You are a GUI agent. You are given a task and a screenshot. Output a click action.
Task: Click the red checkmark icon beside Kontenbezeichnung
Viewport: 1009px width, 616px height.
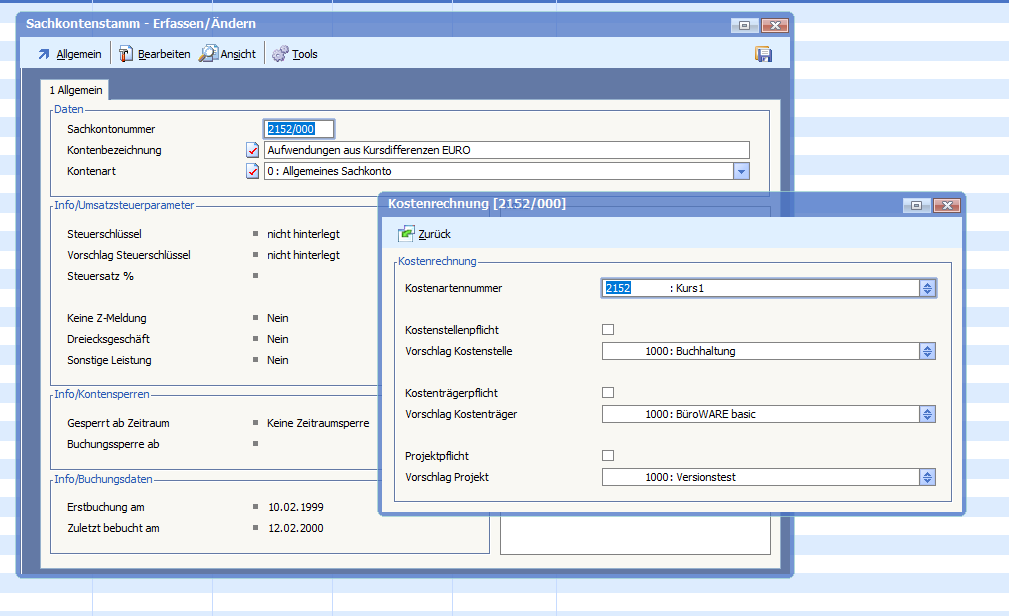coord(252,150)
